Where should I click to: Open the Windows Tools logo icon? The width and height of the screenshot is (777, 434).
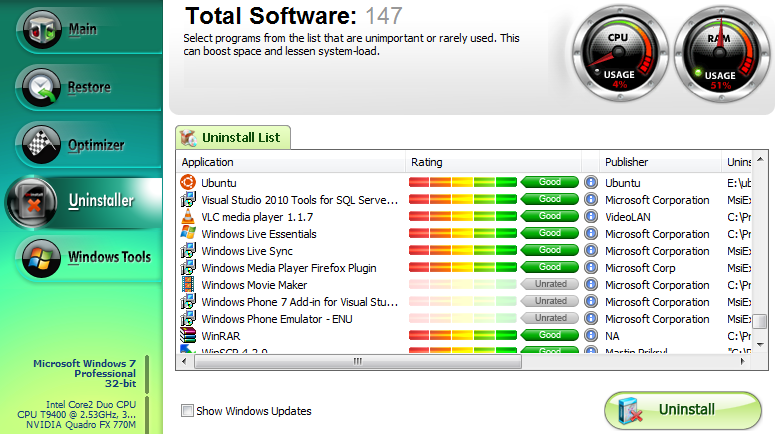pos(42,258)
